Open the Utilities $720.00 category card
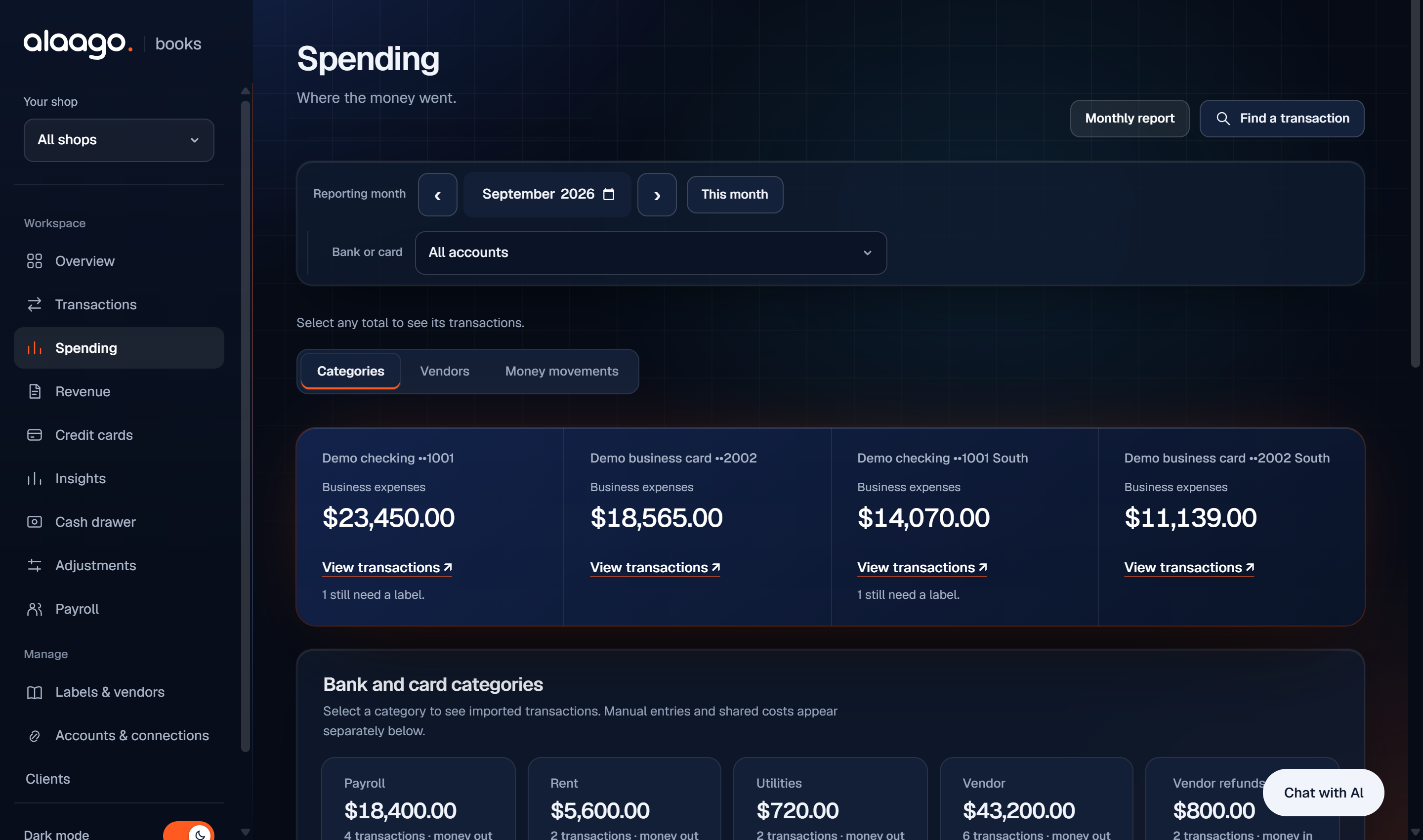 (x=831, y=798)
